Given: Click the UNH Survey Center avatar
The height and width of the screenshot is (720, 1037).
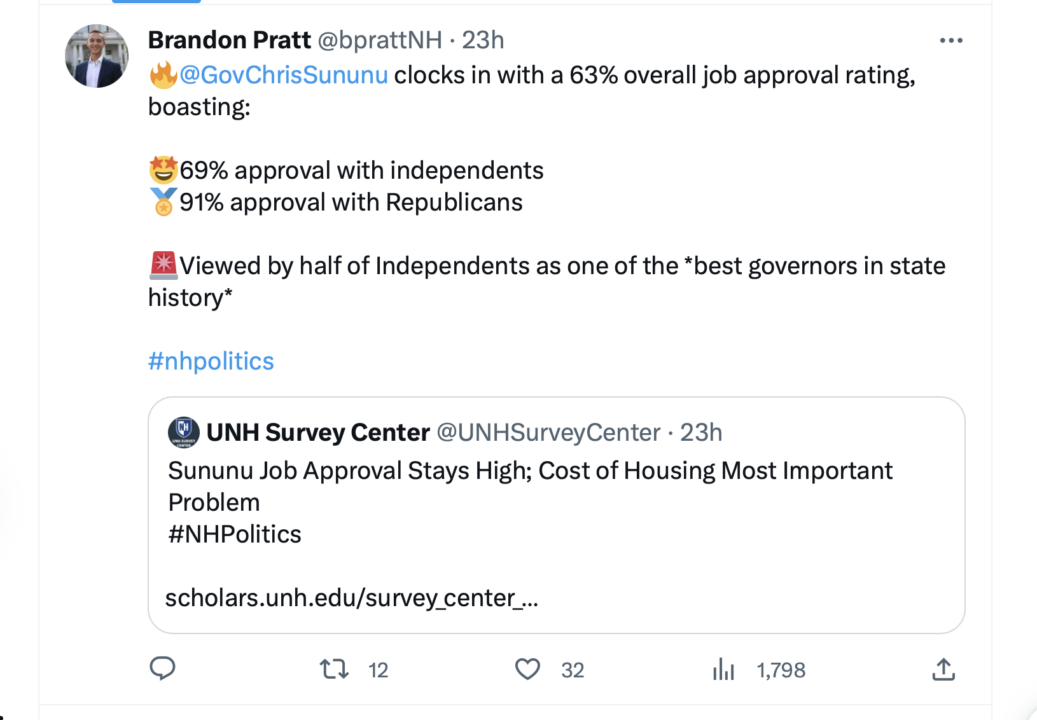Looking at the screenshot, I should tap(183, 432).
